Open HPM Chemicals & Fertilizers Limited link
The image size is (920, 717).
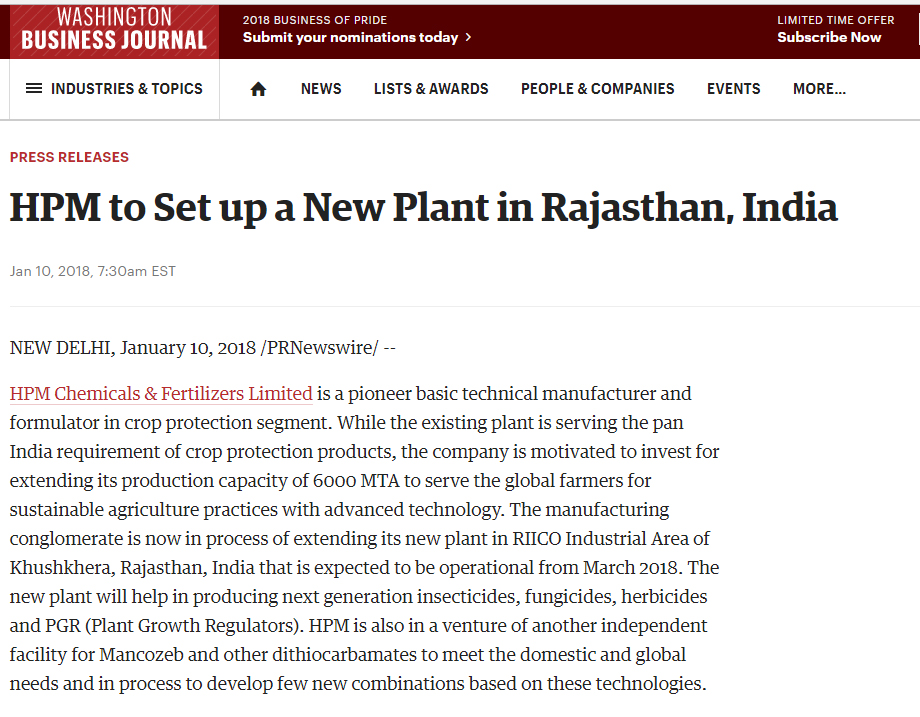(x=161, y=393)
